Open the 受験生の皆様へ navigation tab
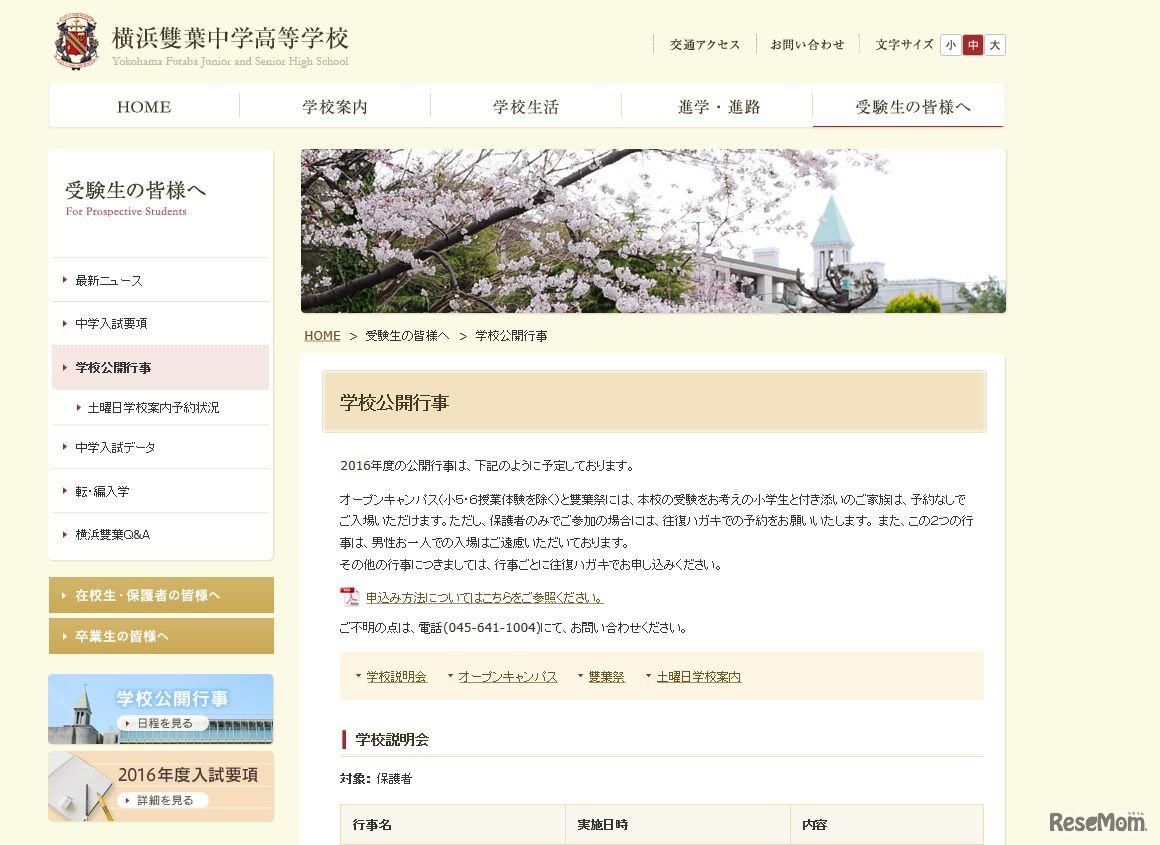Viewport: 1160px width, 845px height. tap(909, 107)
